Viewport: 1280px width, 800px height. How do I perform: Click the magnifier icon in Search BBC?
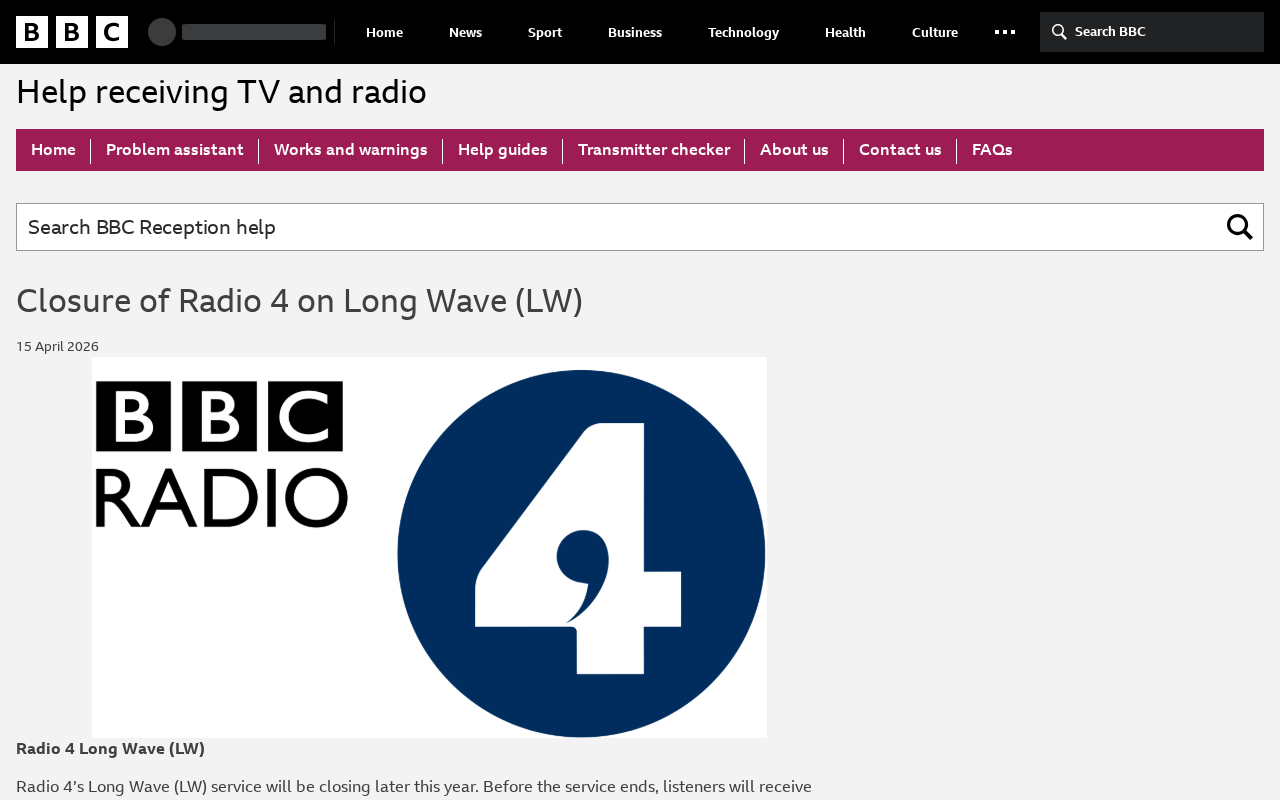tap(1059, 32)
